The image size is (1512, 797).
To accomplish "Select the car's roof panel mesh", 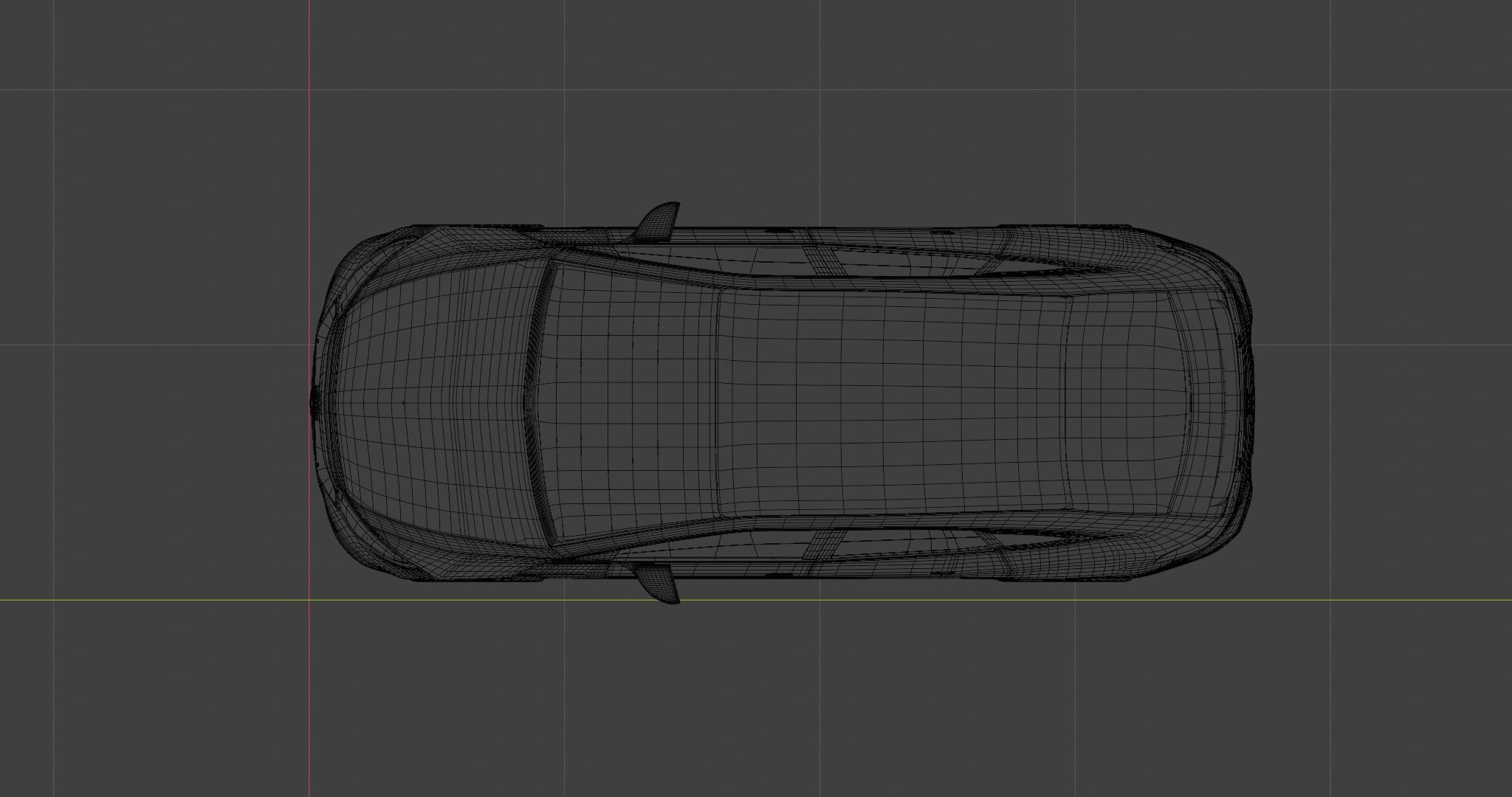I will pyautogui.click(x=893, y=402).
